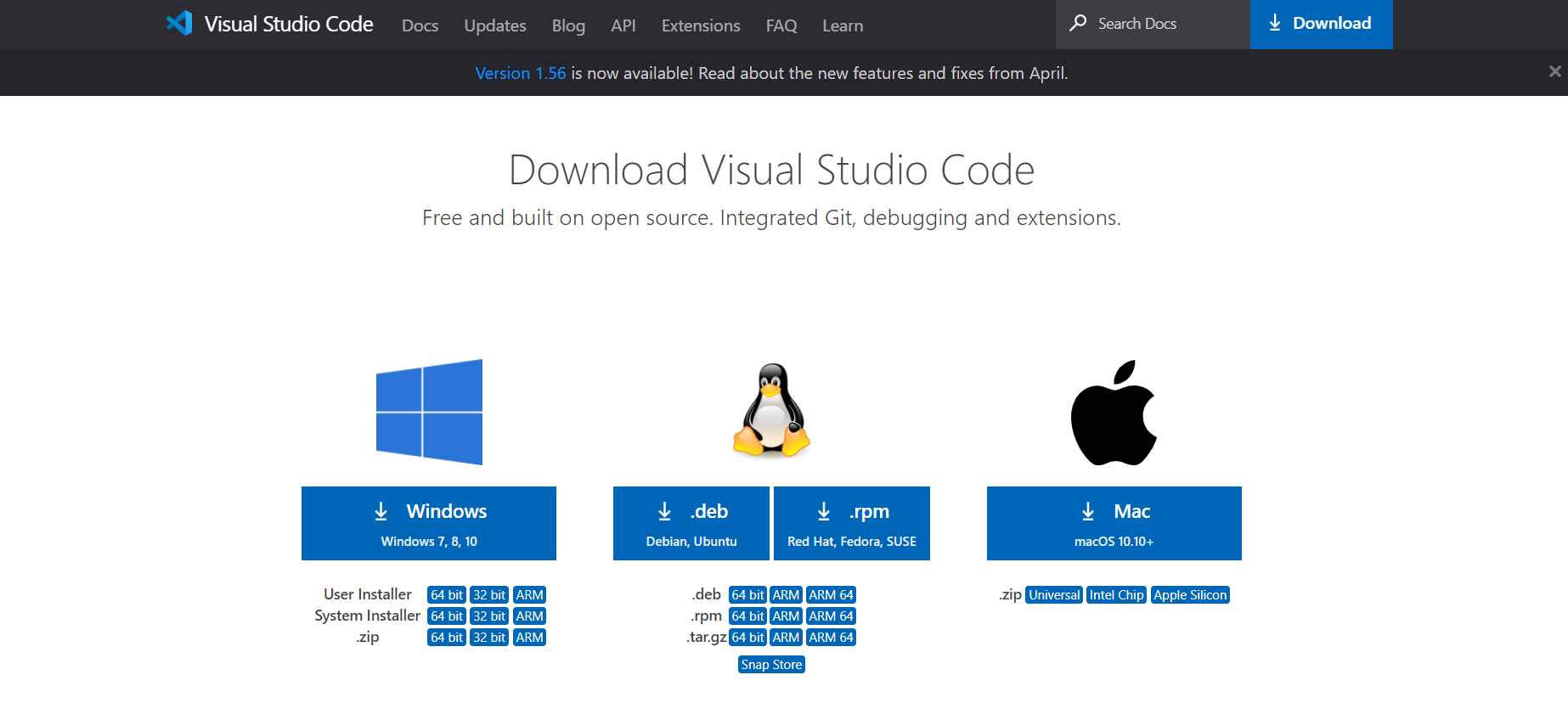Select Windows .zip ARM
1568x703 pixels.
point(529,638)
